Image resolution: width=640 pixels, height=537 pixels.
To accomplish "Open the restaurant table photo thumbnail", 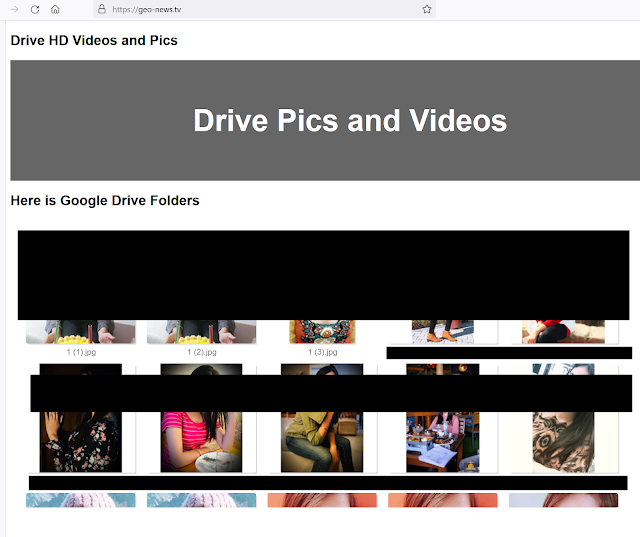I will [443, 418].
